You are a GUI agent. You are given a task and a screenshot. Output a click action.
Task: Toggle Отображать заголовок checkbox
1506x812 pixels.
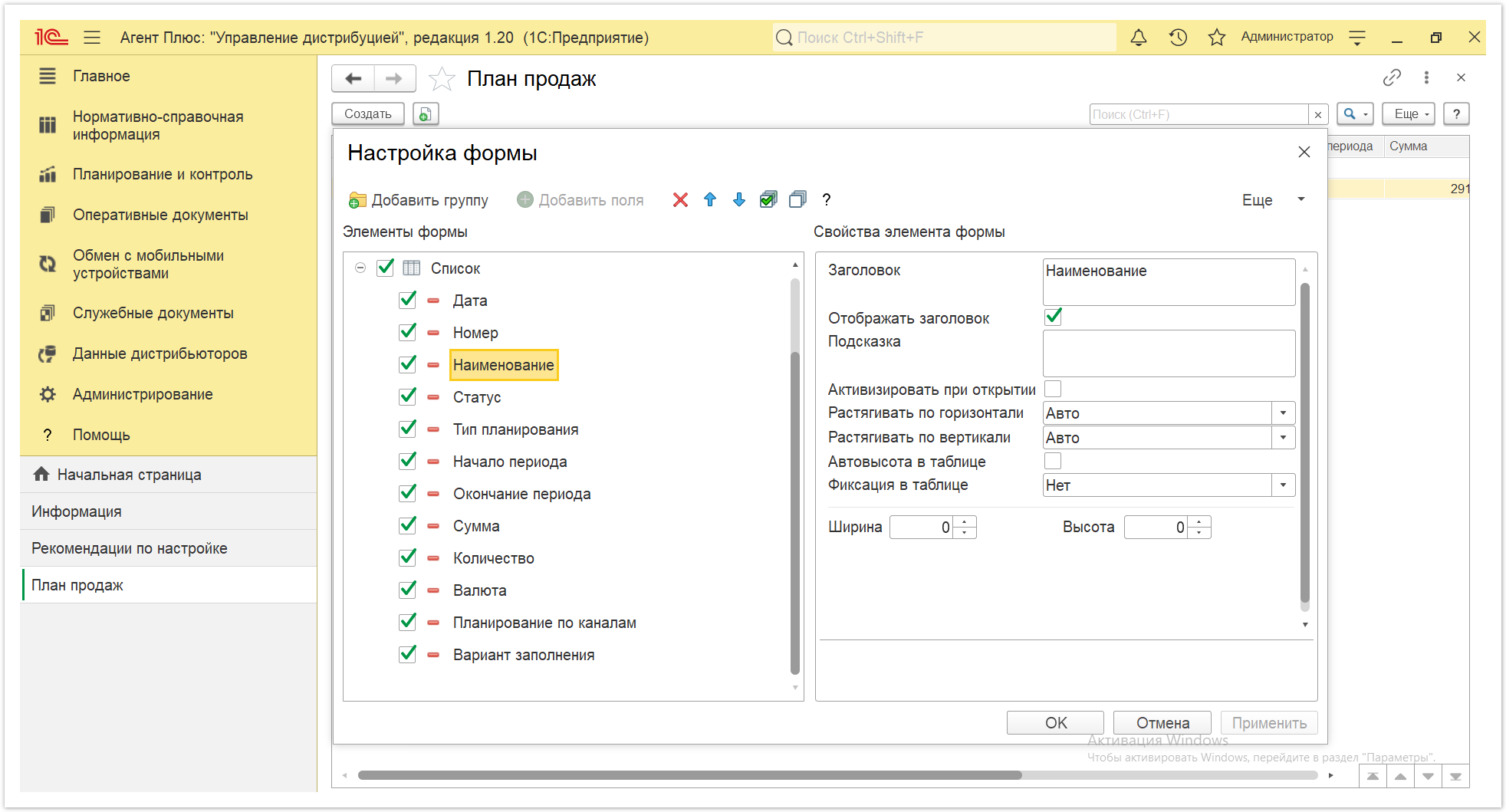(1054, 317)
